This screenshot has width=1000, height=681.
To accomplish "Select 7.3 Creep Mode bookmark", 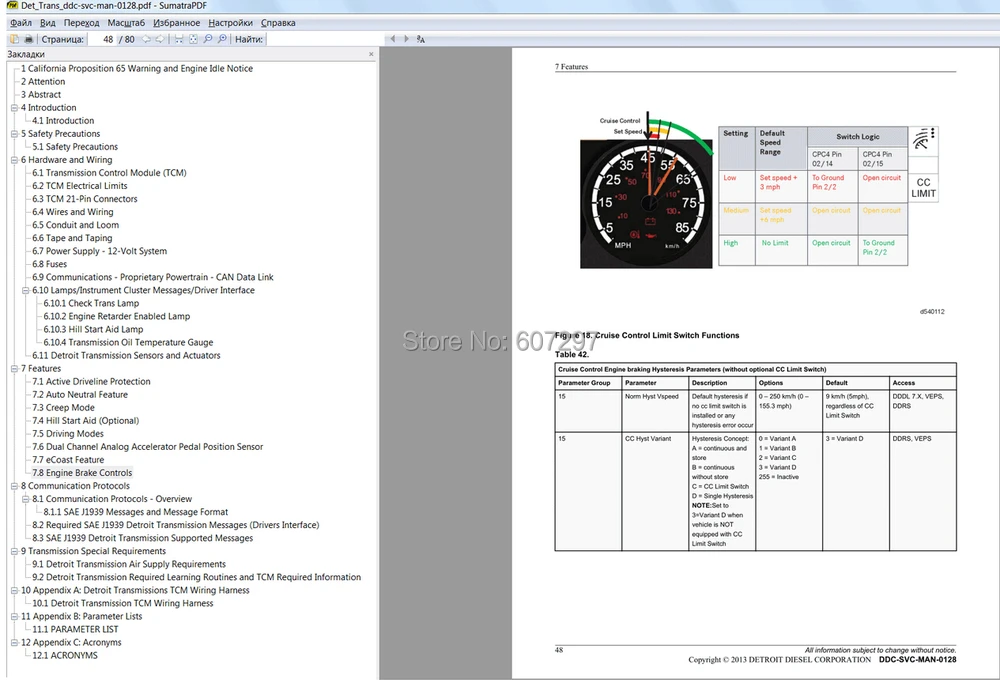I will (63, 407).
